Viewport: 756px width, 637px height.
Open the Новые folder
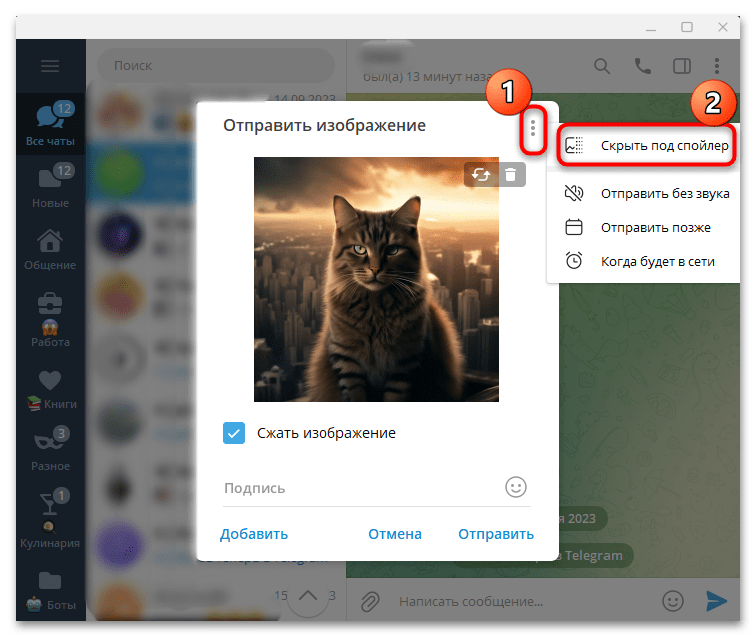(x=50, y=186)
